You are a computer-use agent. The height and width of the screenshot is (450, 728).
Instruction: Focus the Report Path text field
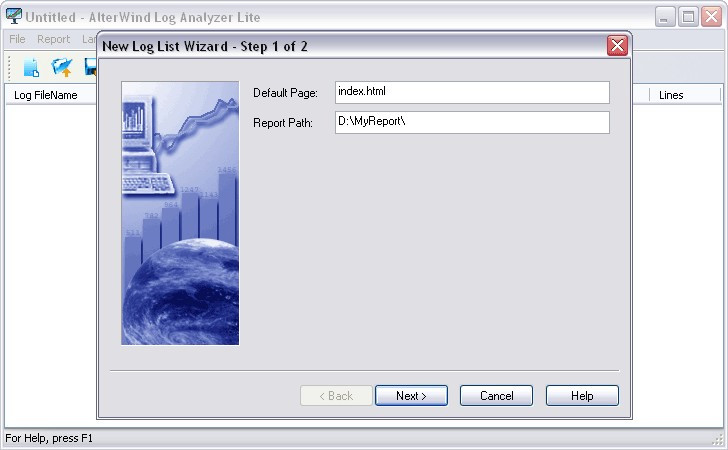(x=472, y=122)
